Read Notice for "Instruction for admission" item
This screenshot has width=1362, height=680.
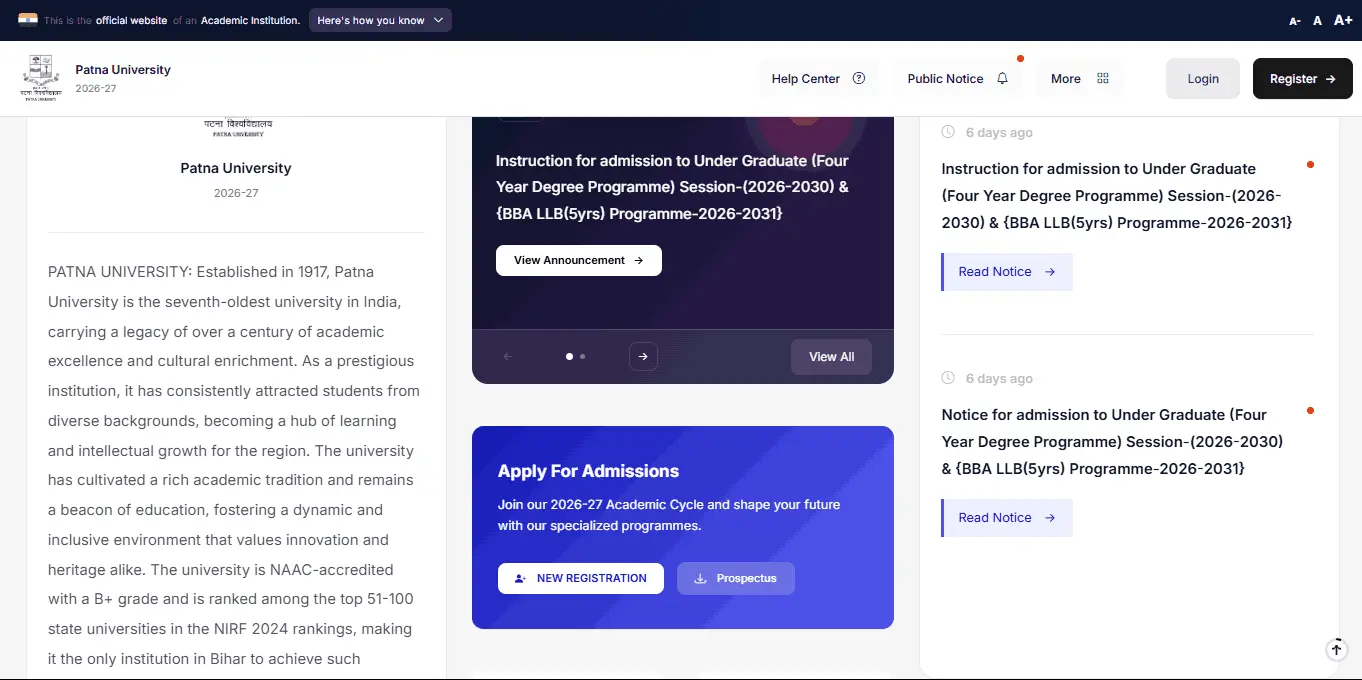(x=1007, y=272)
